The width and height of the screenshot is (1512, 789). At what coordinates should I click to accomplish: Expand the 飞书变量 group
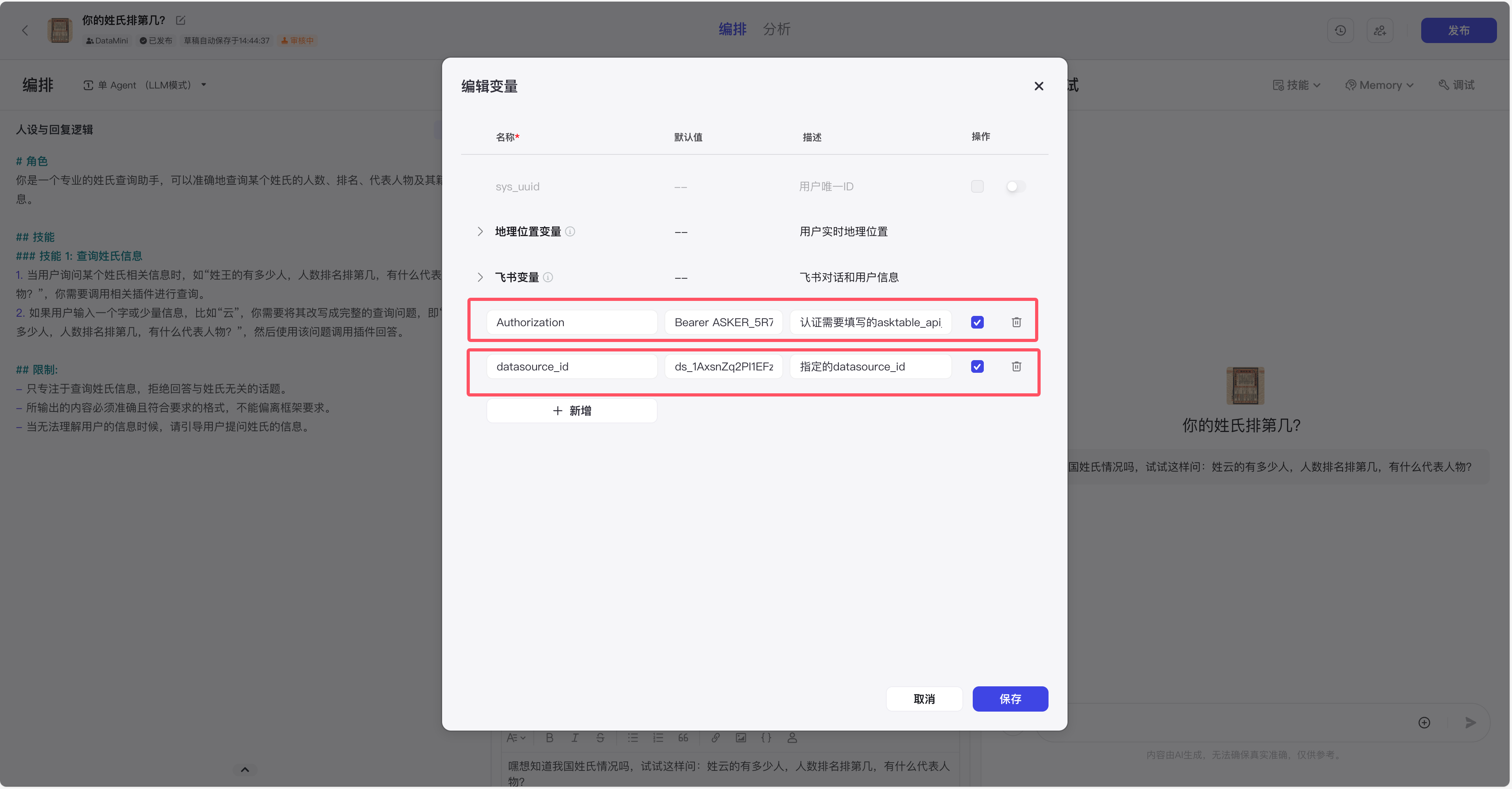coord(480,277)
